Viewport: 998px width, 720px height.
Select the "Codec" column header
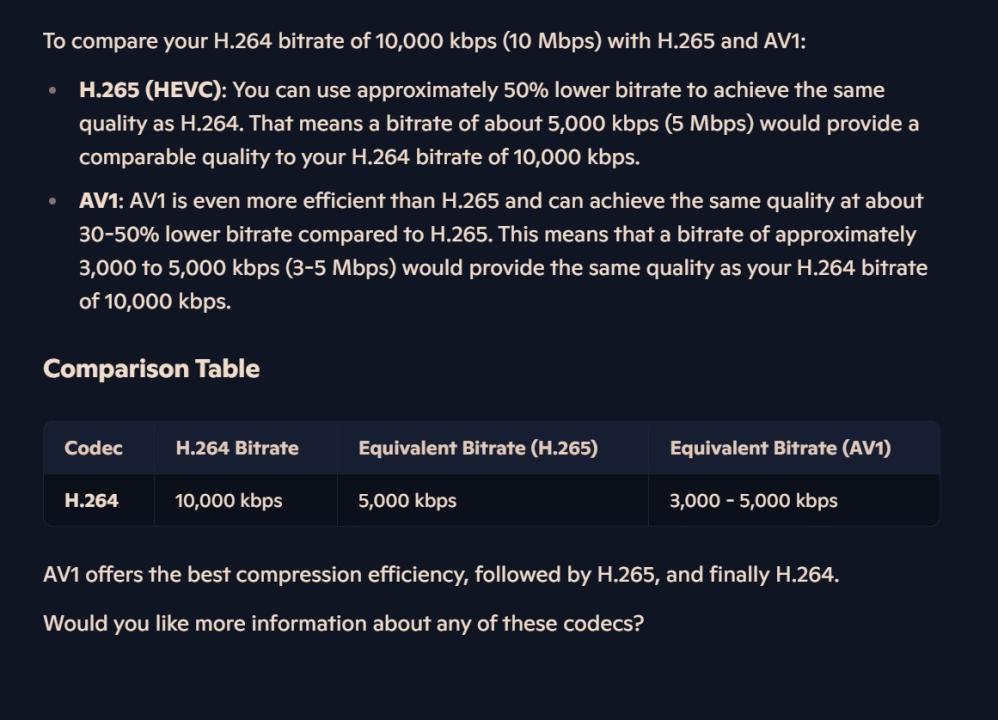(94, 448)
